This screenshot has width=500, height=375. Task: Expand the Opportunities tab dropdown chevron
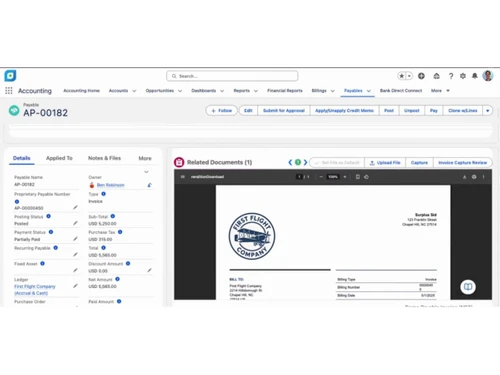180,91
